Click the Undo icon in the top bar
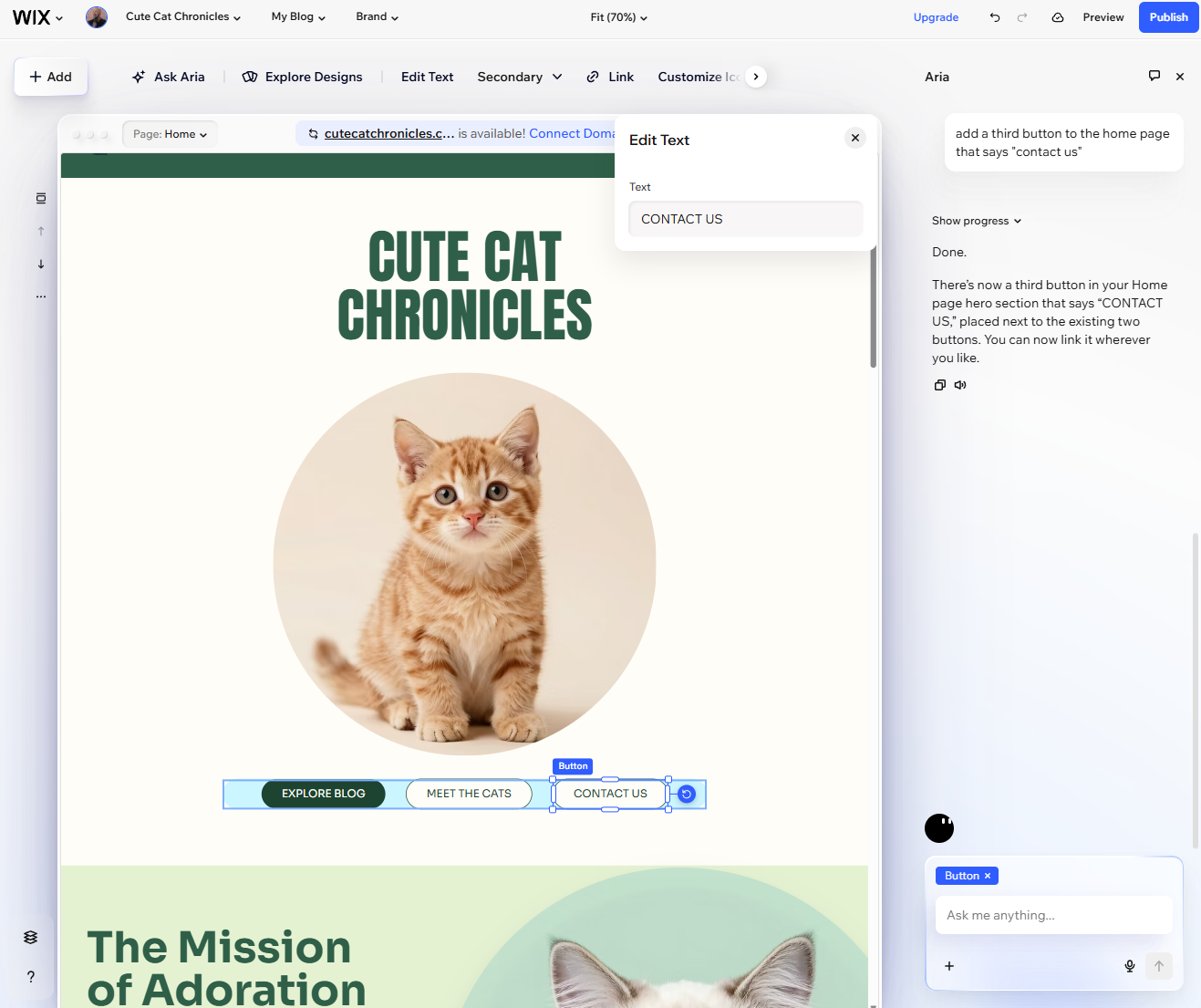 (995, 16)
